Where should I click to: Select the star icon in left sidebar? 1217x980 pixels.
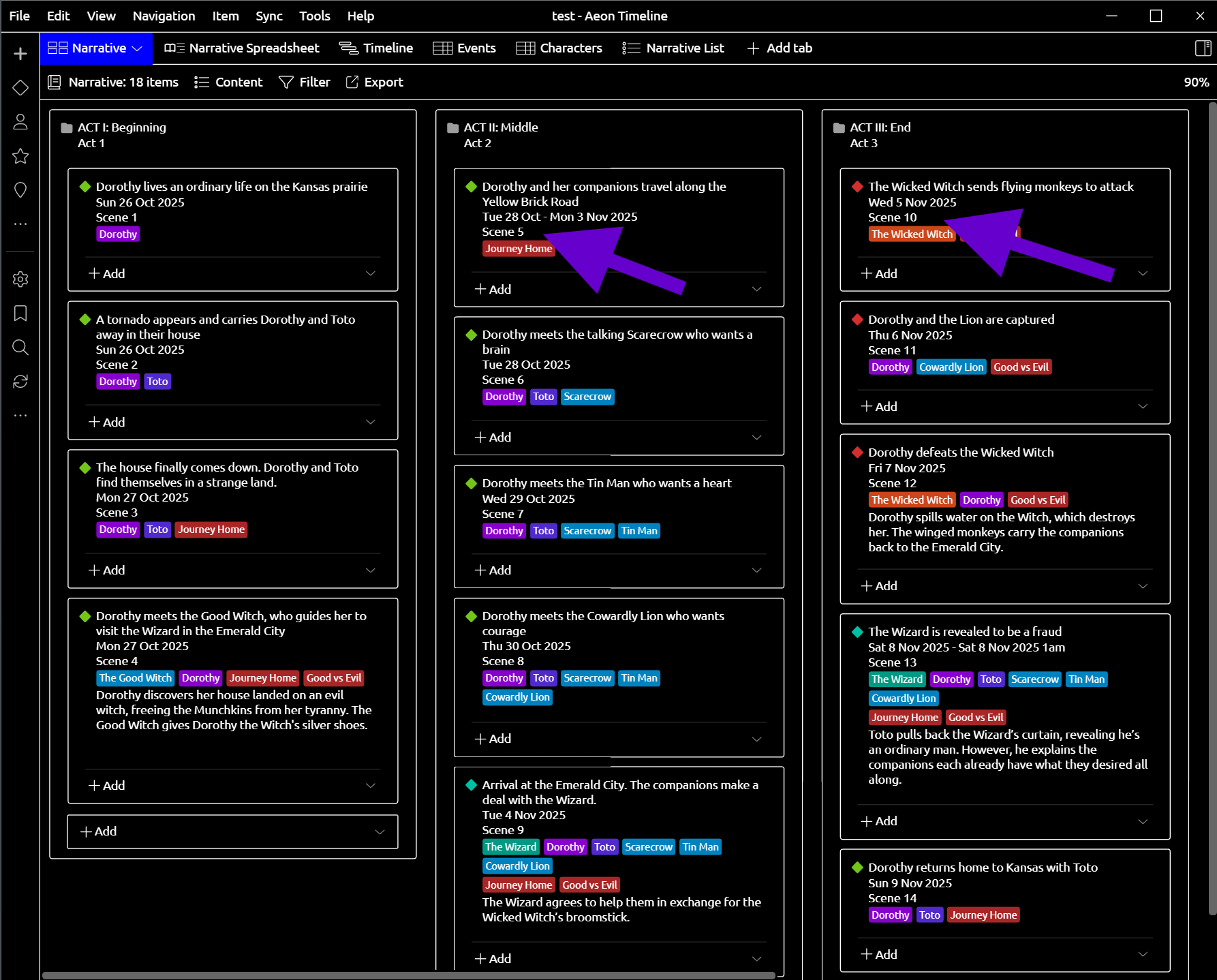click(20, 156)
